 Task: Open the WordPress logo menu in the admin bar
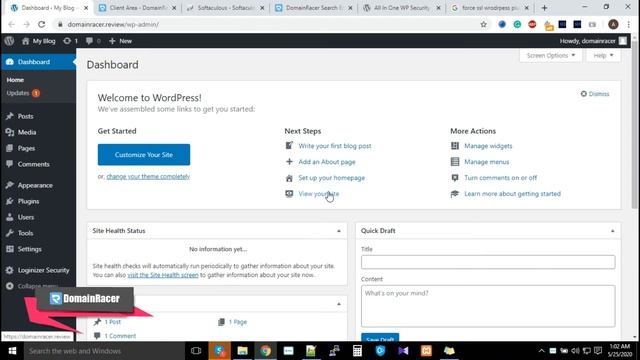coord(9,41)
